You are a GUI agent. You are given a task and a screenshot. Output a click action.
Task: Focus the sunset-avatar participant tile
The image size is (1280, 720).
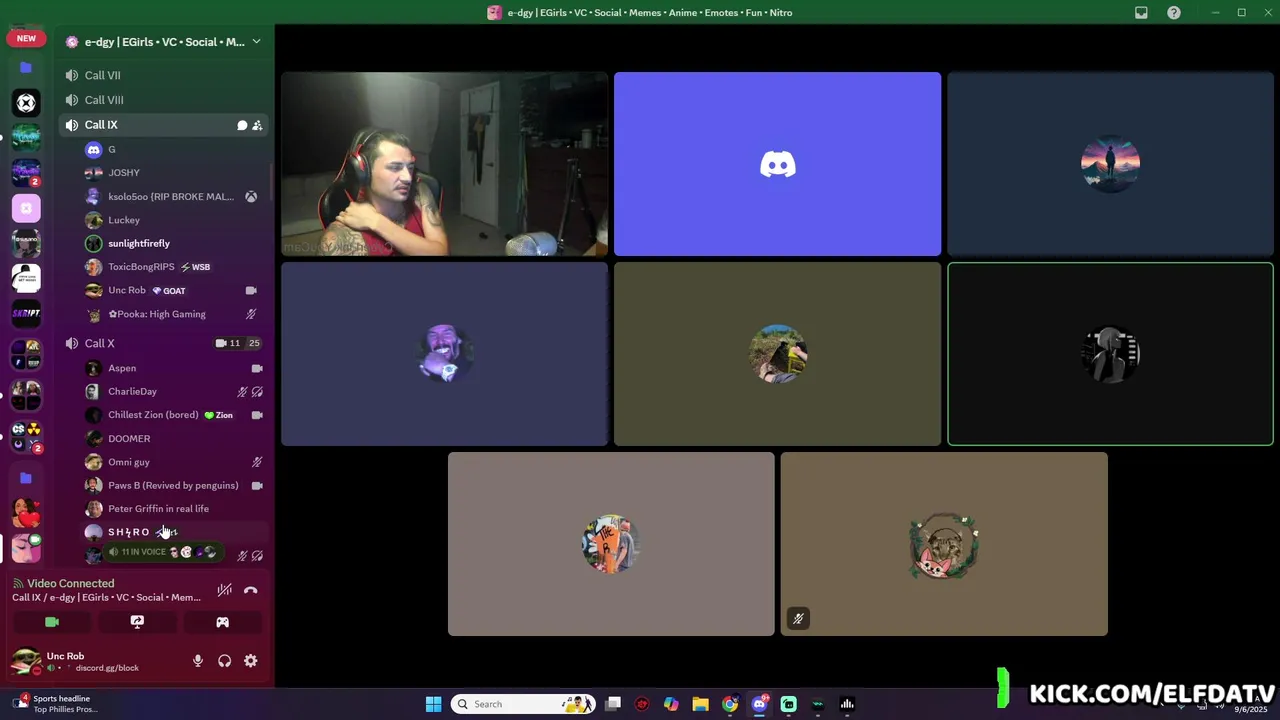1110,164
